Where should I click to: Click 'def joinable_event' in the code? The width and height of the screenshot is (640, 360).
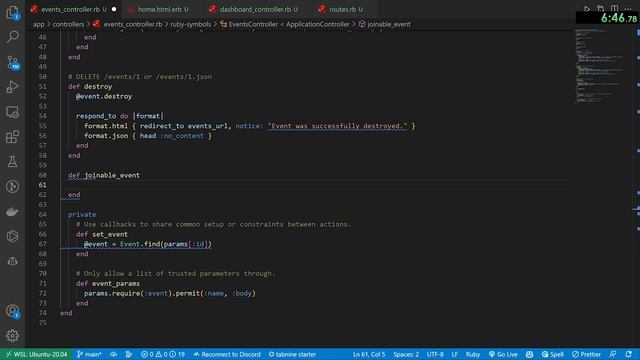click(104, 175)
